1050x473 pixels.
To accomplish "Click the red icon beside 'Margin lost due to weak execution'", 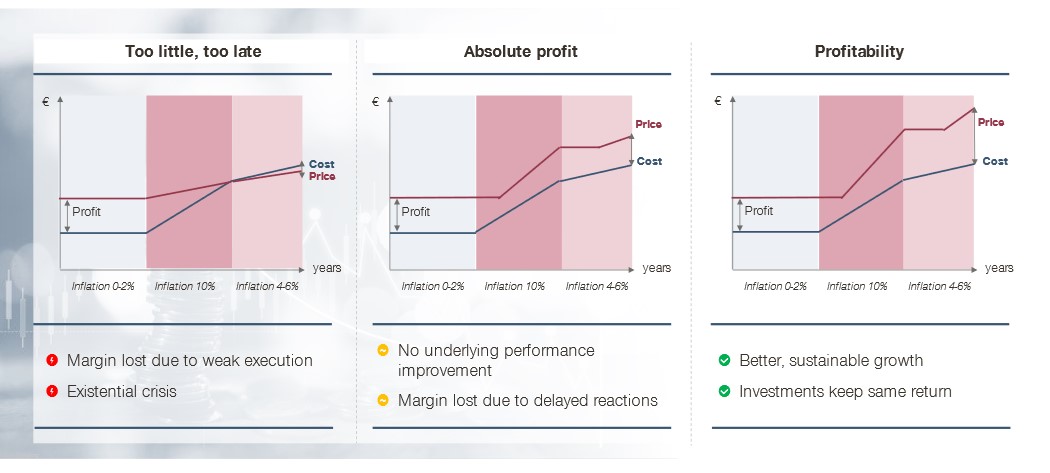I will (x=52, y=360).
